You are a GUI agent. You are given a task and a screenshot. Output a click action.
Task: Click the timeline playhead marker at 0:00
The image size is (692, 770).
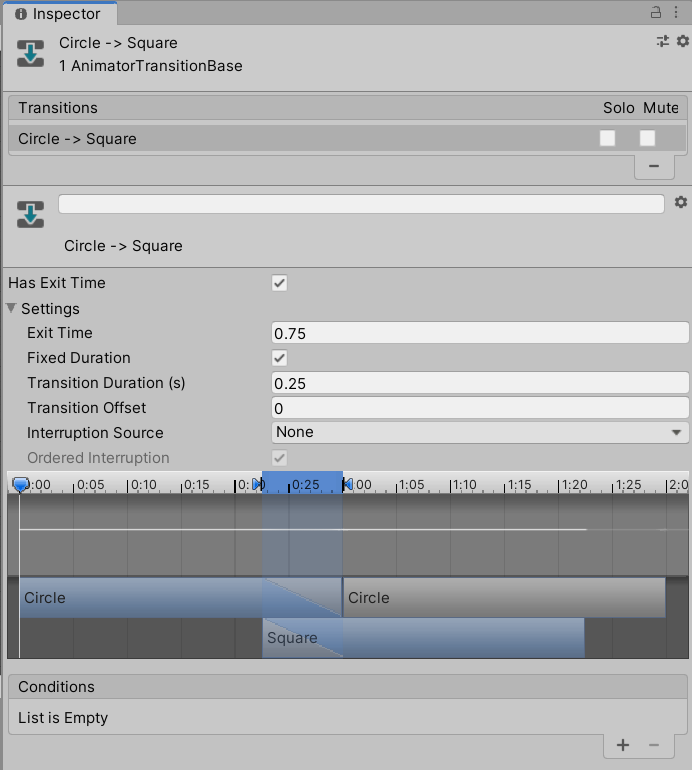20,484
